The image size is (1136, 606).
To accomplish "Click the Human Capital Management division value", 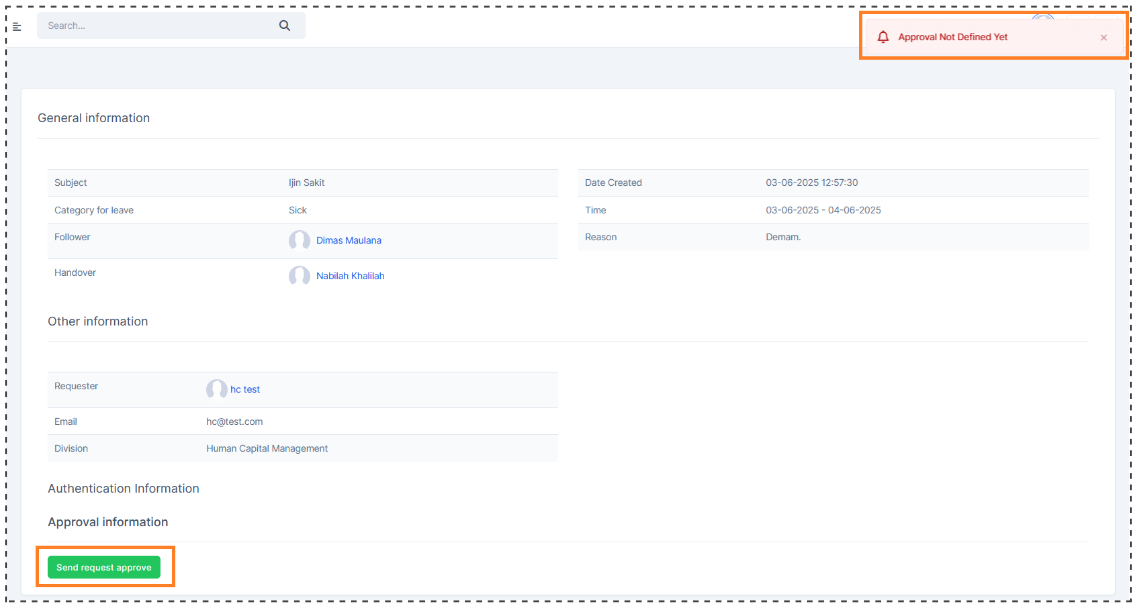I will point(267,449).
